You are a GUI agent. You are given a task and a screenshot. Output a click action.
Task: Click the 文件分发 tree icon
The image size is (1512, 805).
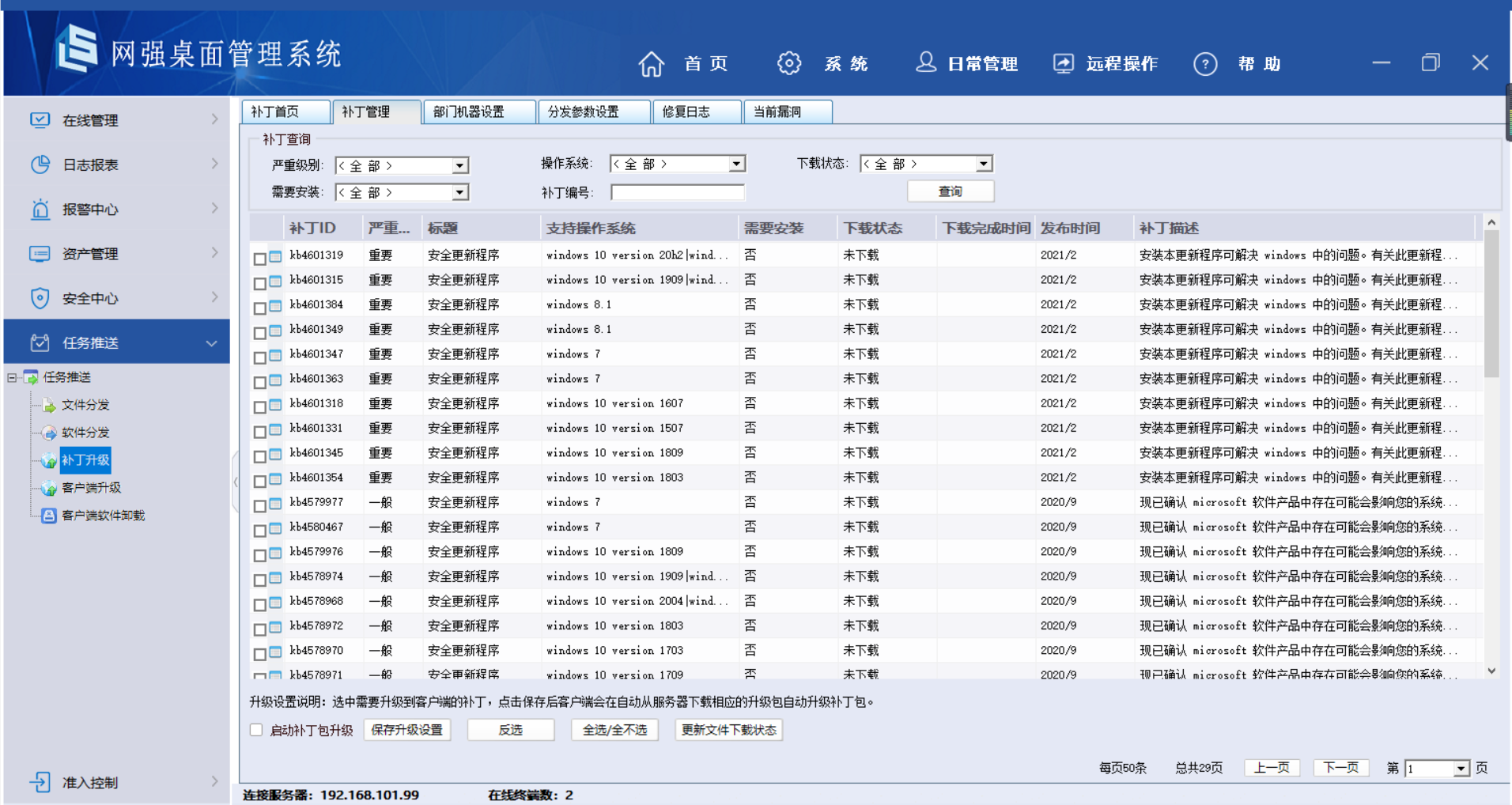pos(49,406)
